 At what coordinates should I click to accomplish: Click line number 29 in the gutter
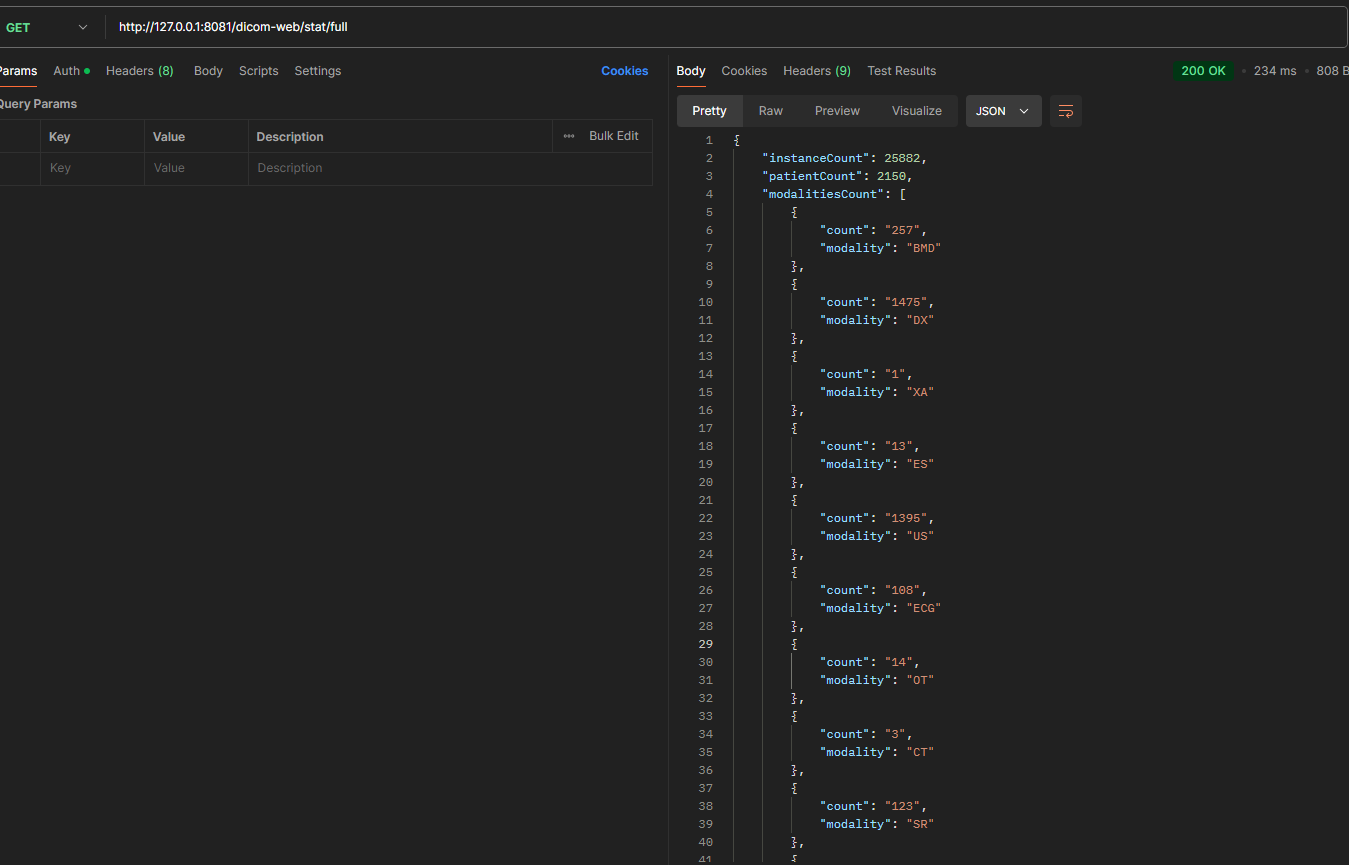707,644
